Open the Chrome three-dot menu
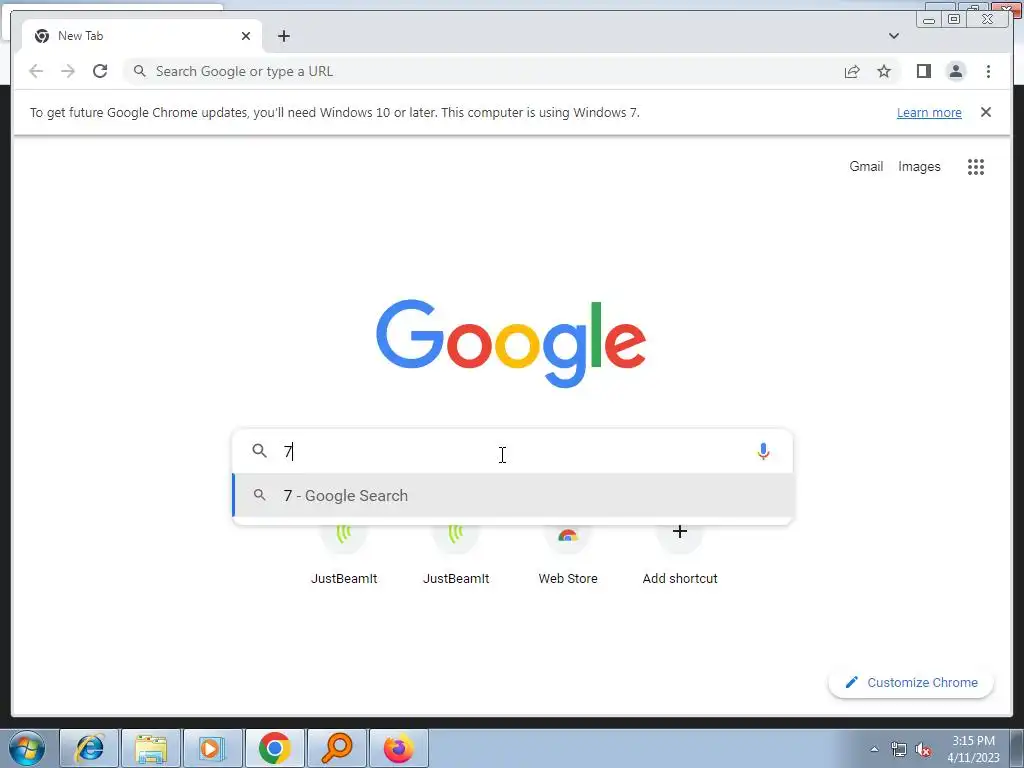 (x=988, y=71)
